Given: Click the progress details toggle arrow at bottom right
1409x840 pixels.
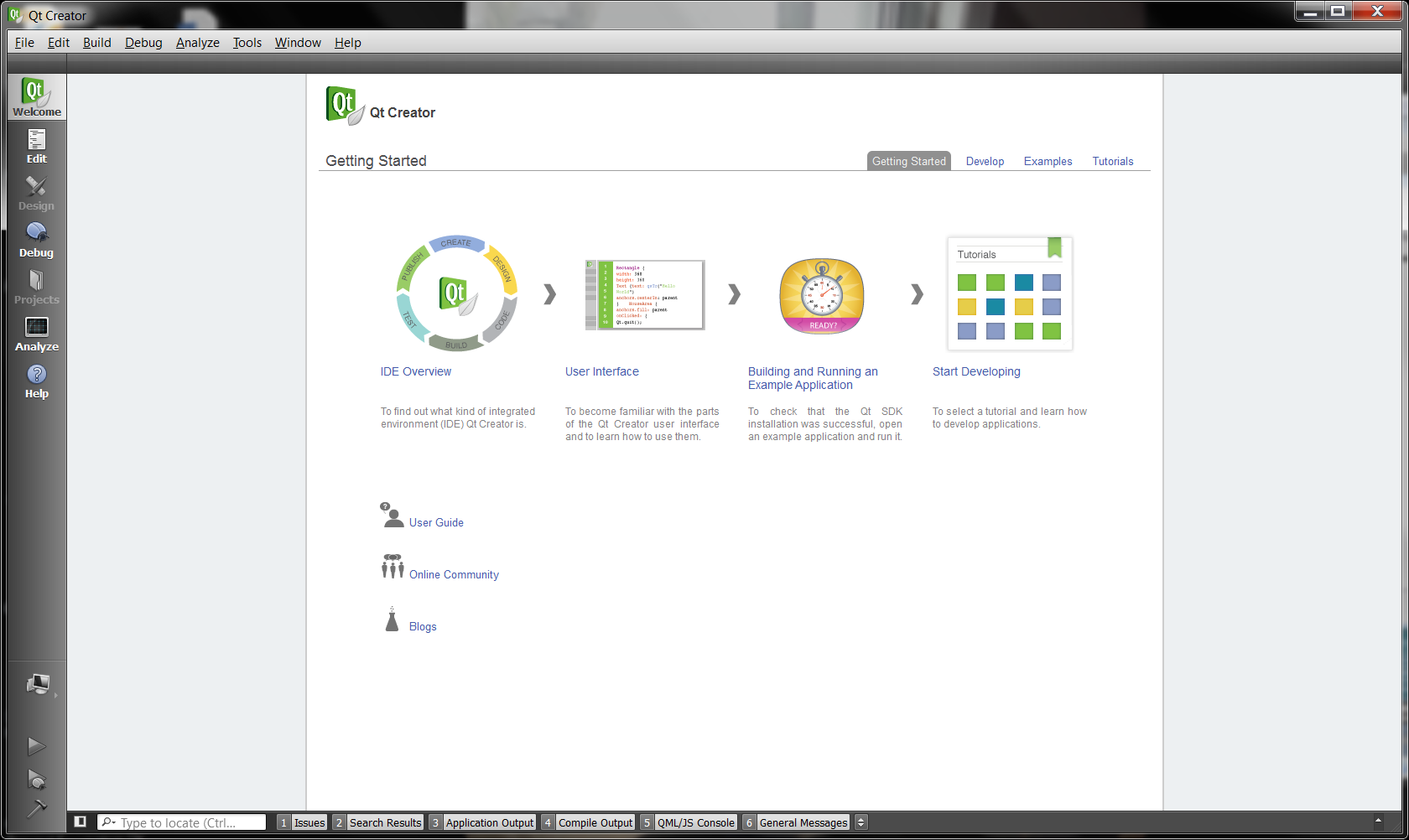Looking at the screenshot, I should 1378,822.
